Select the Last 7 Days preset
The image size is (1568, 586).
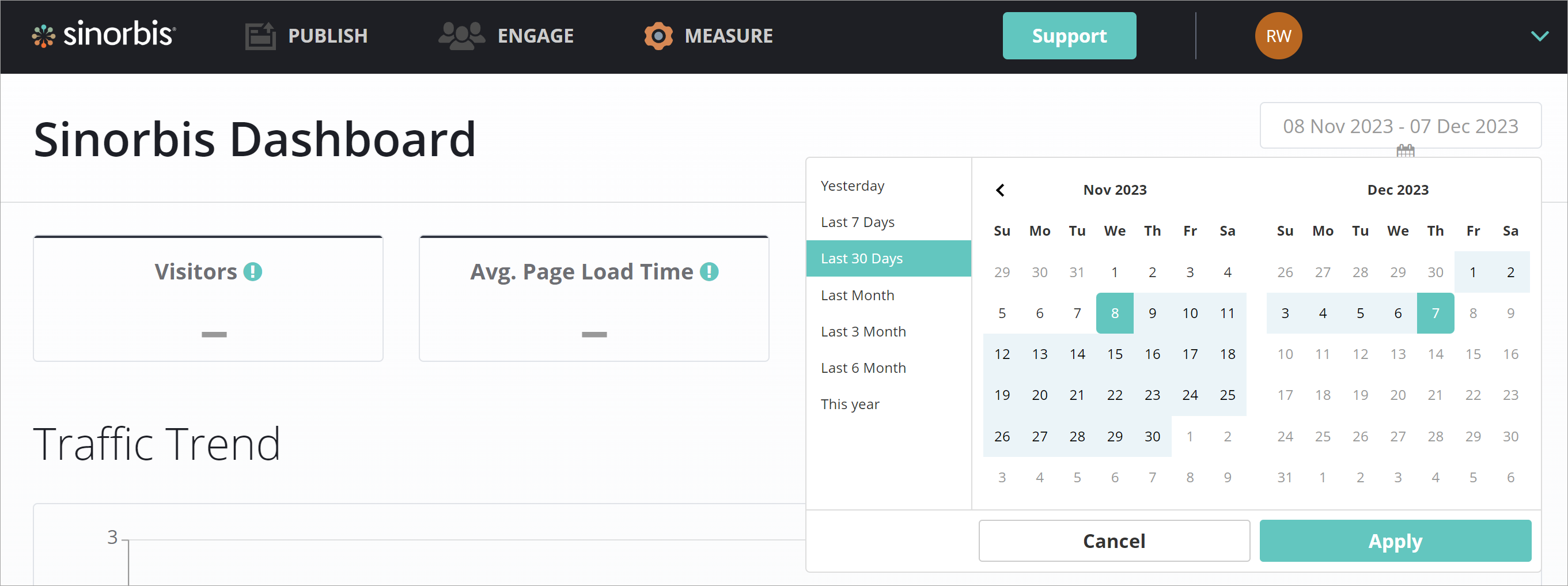tap(857, 222)
